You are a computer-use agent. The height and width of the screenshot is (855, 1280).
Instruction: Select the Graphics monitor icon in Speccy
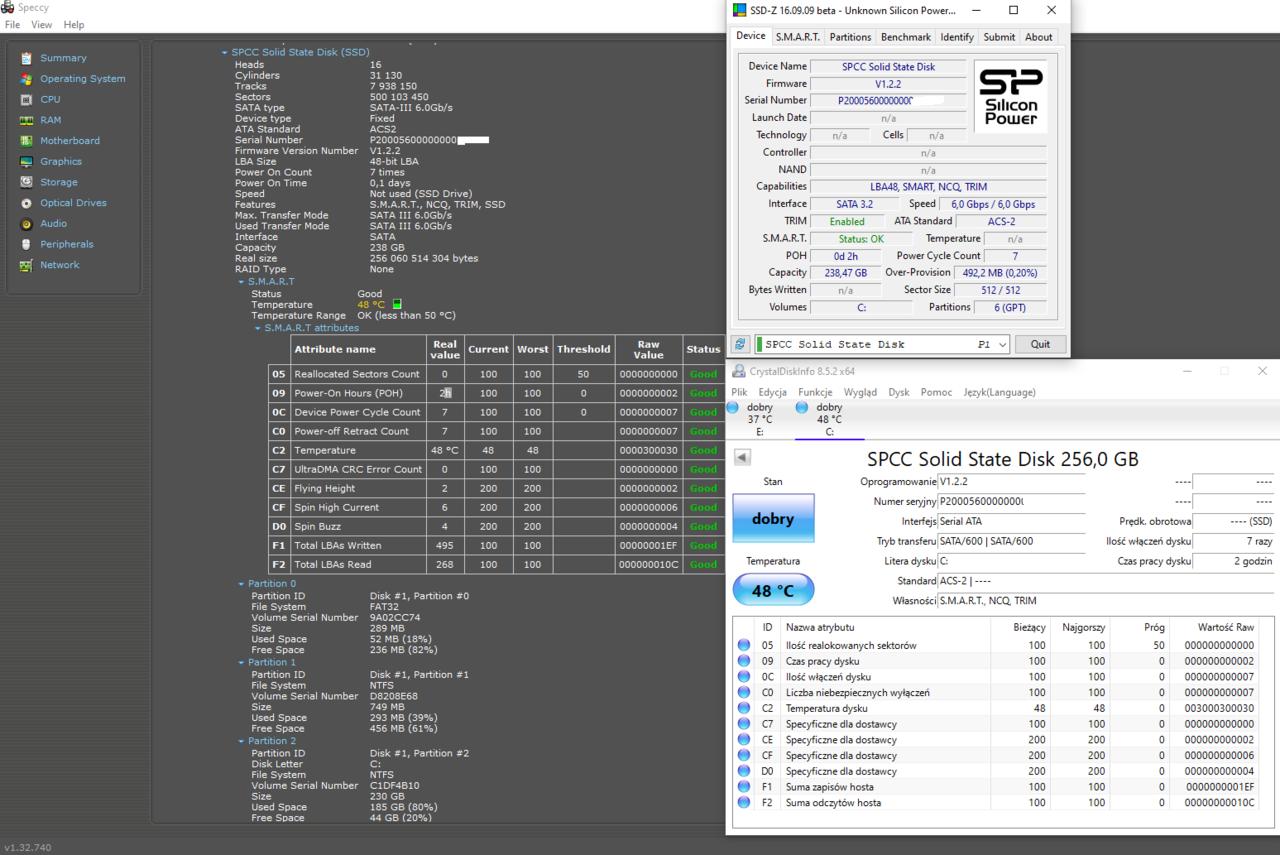(x=26, y=162)
